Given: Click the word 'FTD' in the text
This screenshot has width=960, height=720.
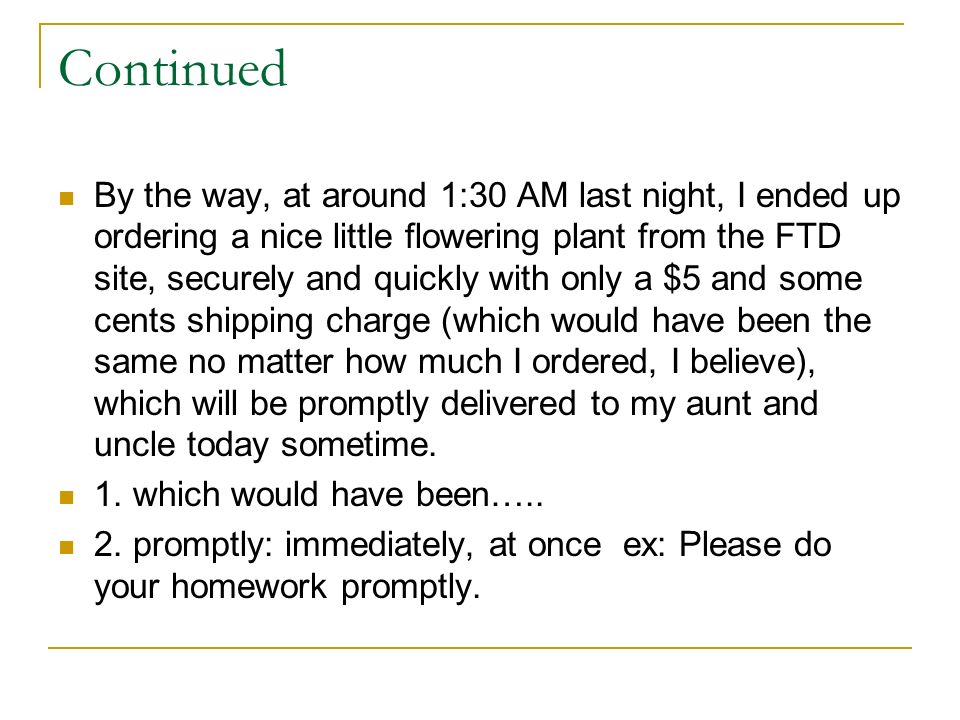Looking at the screenshot, I should pyautogui.click(x=808, y=237).
